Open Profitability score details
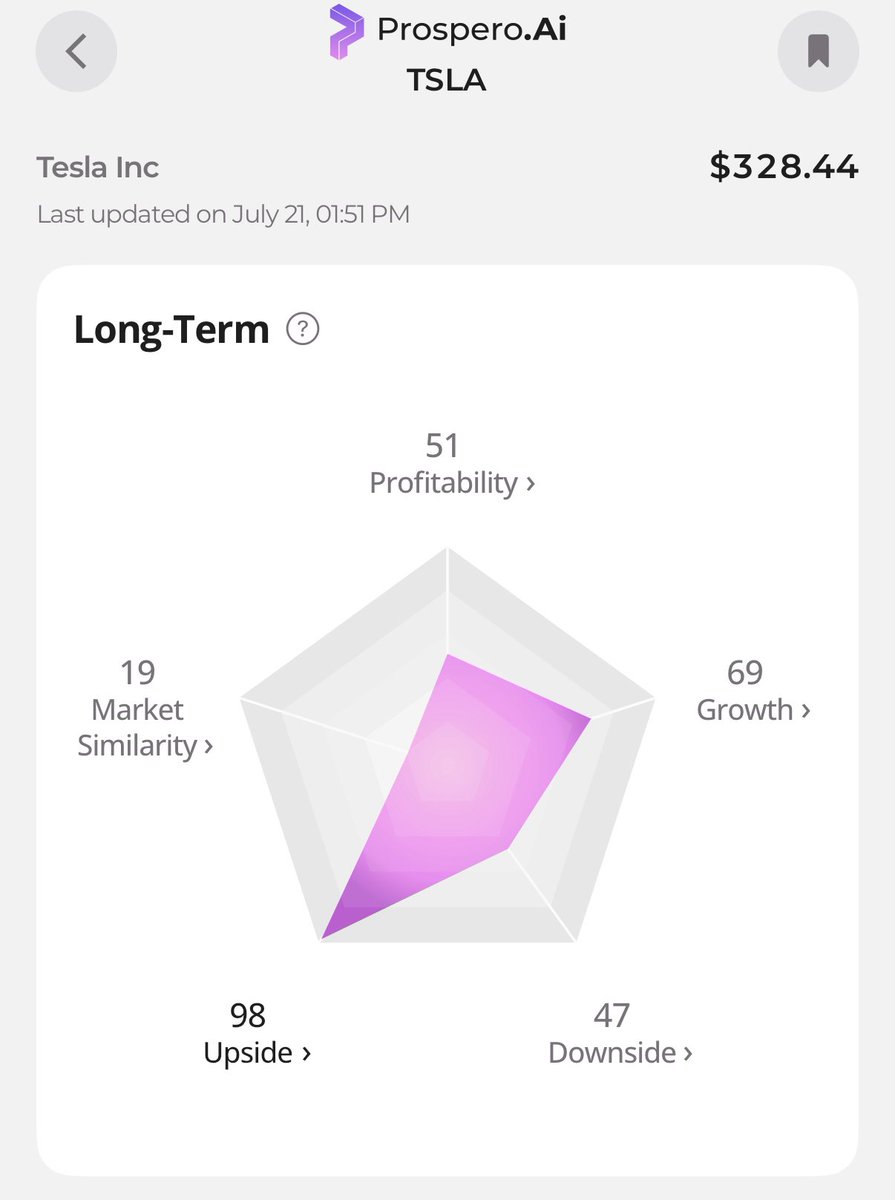 pyautogui.click(x=452, y=483)
